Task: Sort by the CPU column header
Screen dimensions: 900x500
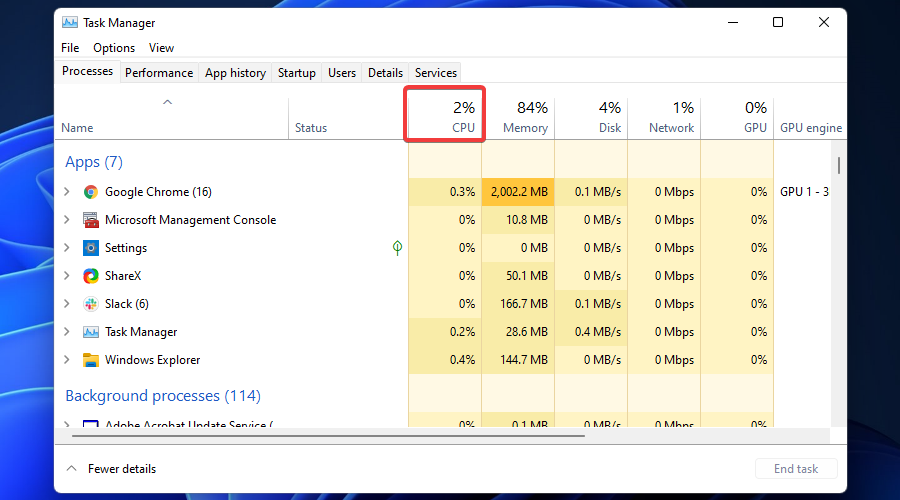Action: point(445,118)
